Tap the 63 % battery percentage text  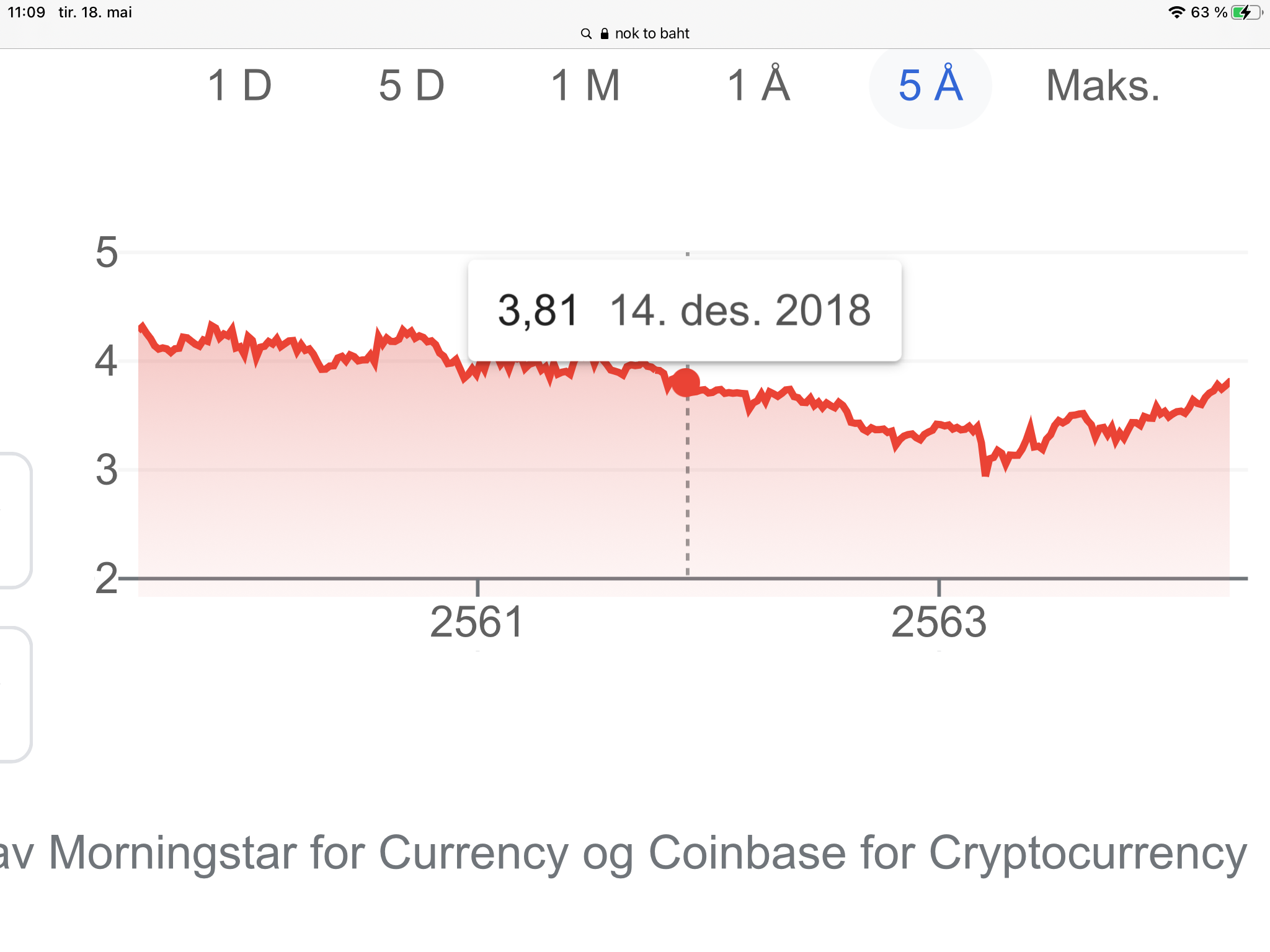tap(1209, 12)
